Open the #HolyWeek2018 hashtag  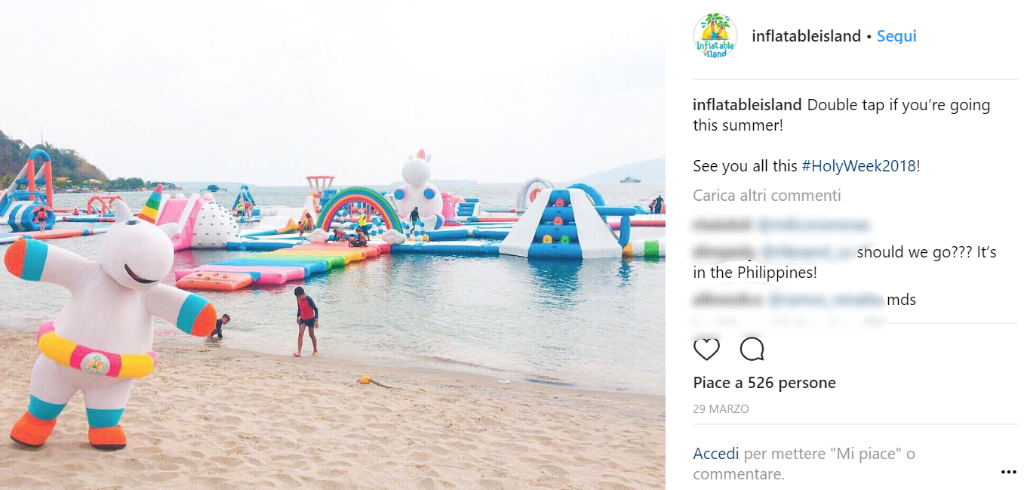tap(859, 167)
